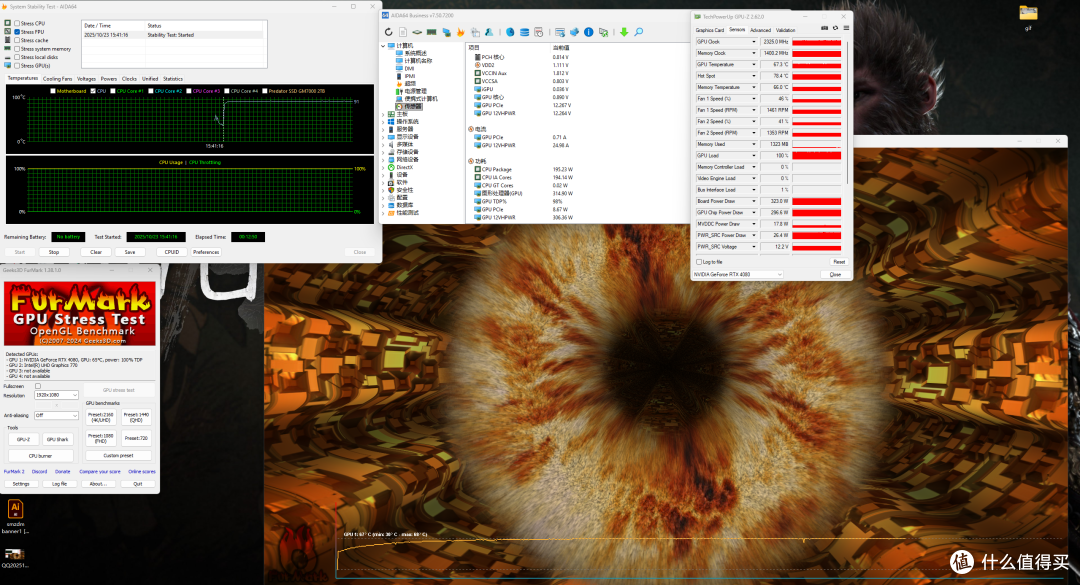
Task: Open the GPU Temperature sensor dropdown arrow
Action: pos(754,65)
